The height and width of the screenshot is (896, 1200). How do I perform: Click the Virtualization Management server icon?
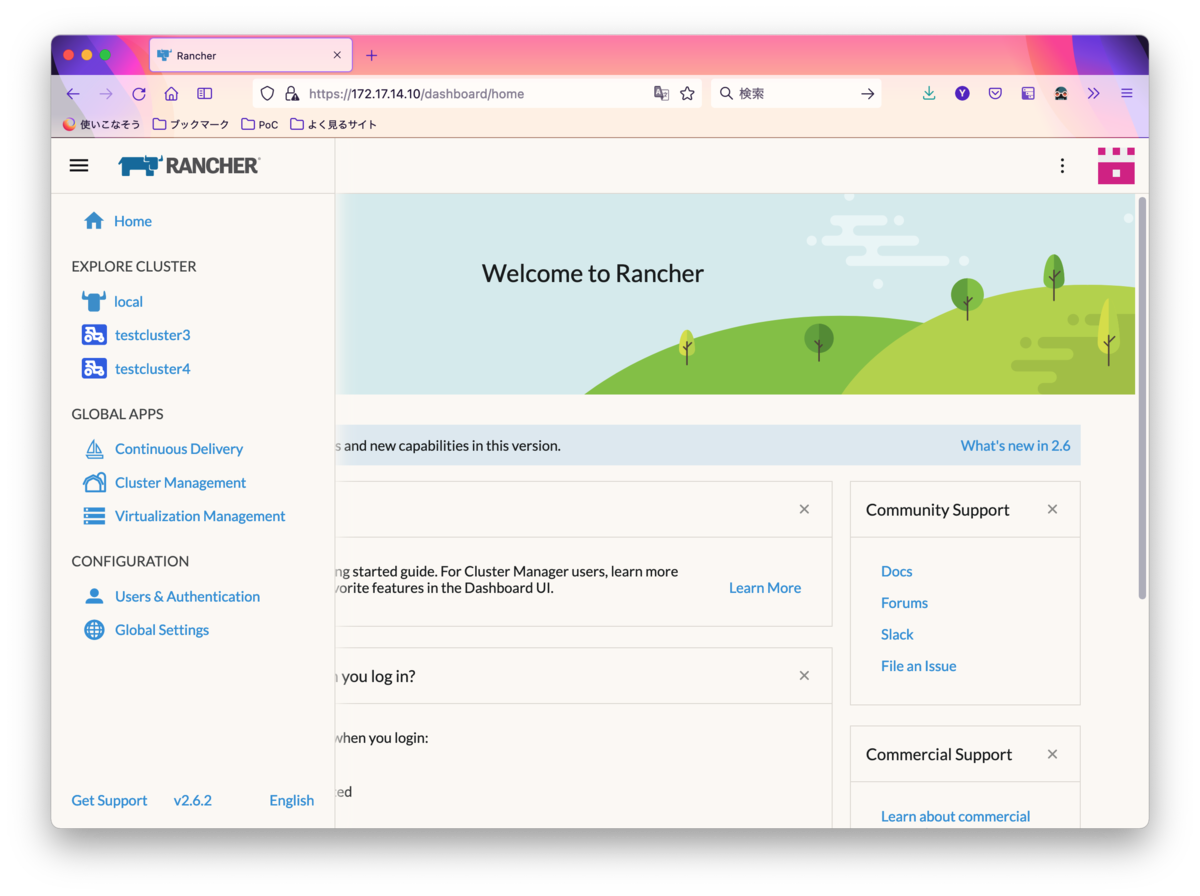(x=94, y=516)
